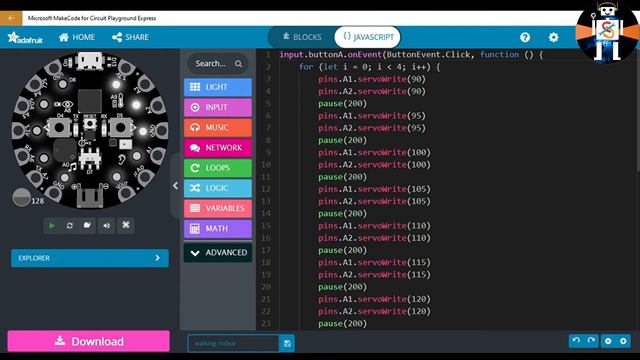Screen dimensions: 640x360
Task: Click the search magnifier icon
Action: pyautogui.click(x=238, y=64)
